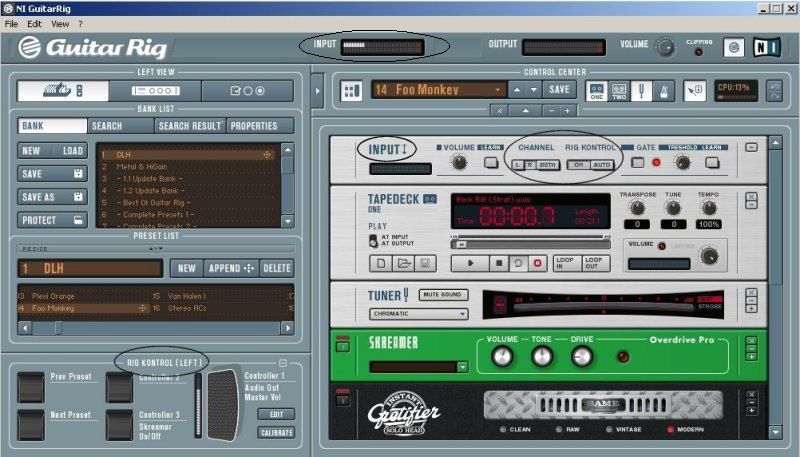Viewport: 800px width, 457px height.
Task: Switch to the PROPERTIES tab
Action: (x=260, y=126)
